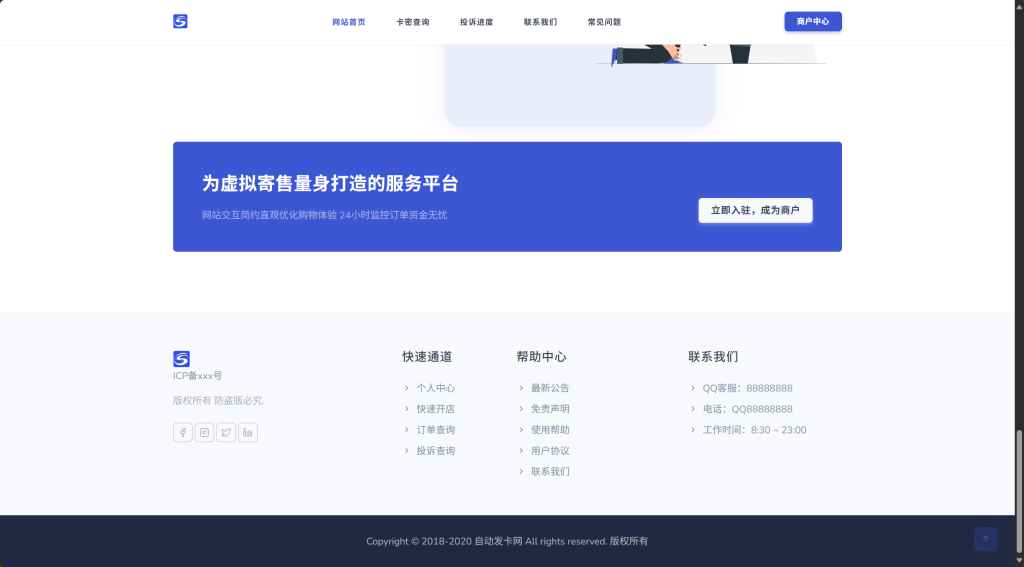
Task: Click the 为虚拟寄售量身打造的服务平台 headline
Action: 330,184
